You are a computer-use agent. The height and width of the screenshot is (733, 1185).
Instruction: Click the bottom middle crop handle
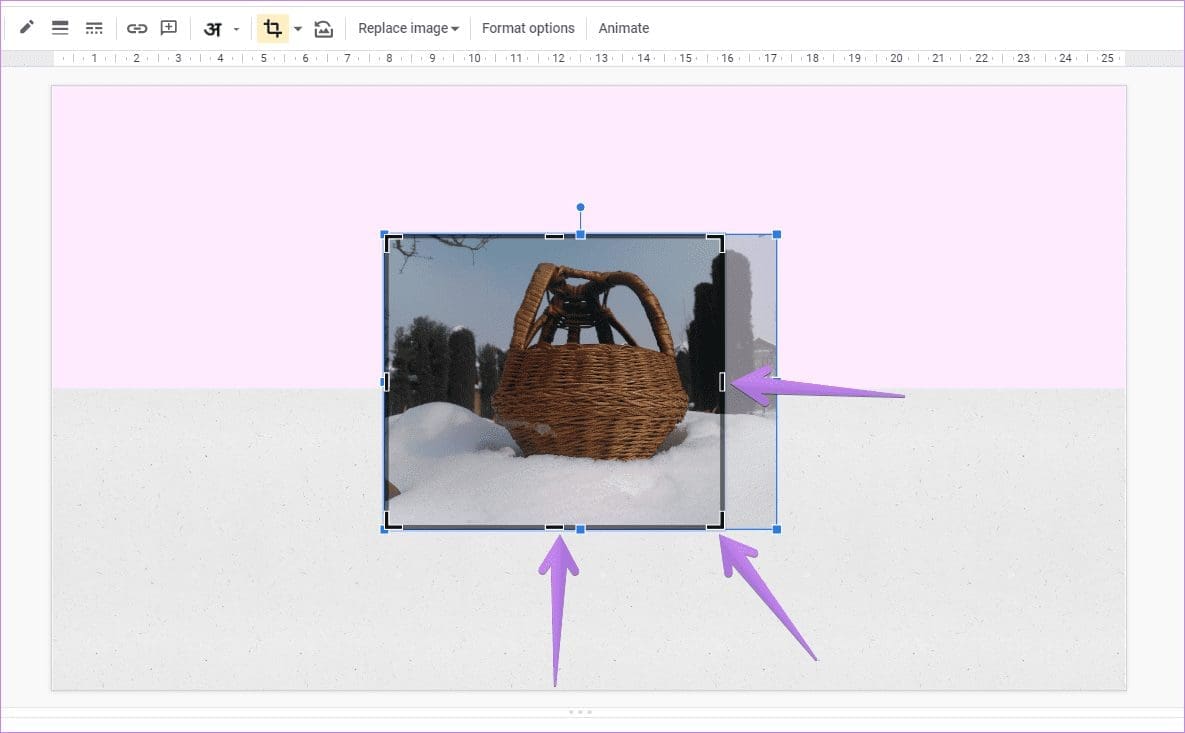[x=554, y=527]
